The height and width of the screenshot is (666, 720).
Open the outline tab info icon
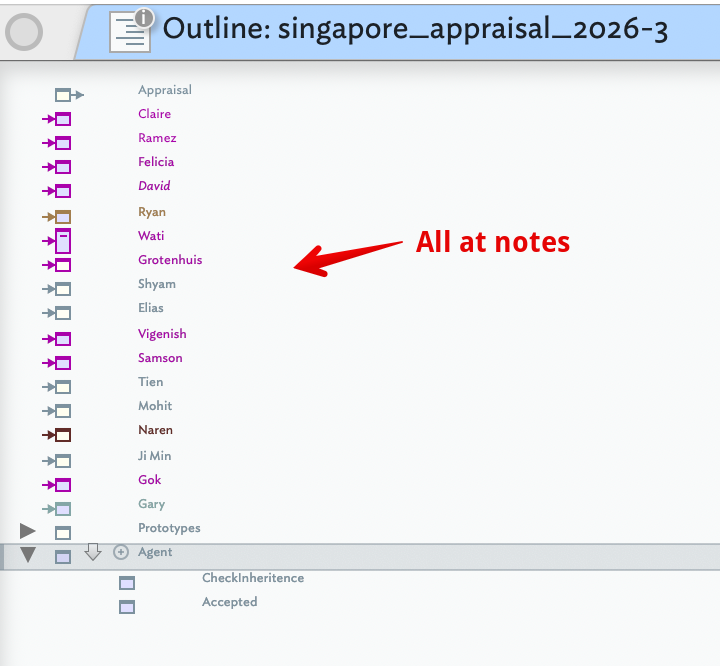pyautogui.click(x=144, y=18)
